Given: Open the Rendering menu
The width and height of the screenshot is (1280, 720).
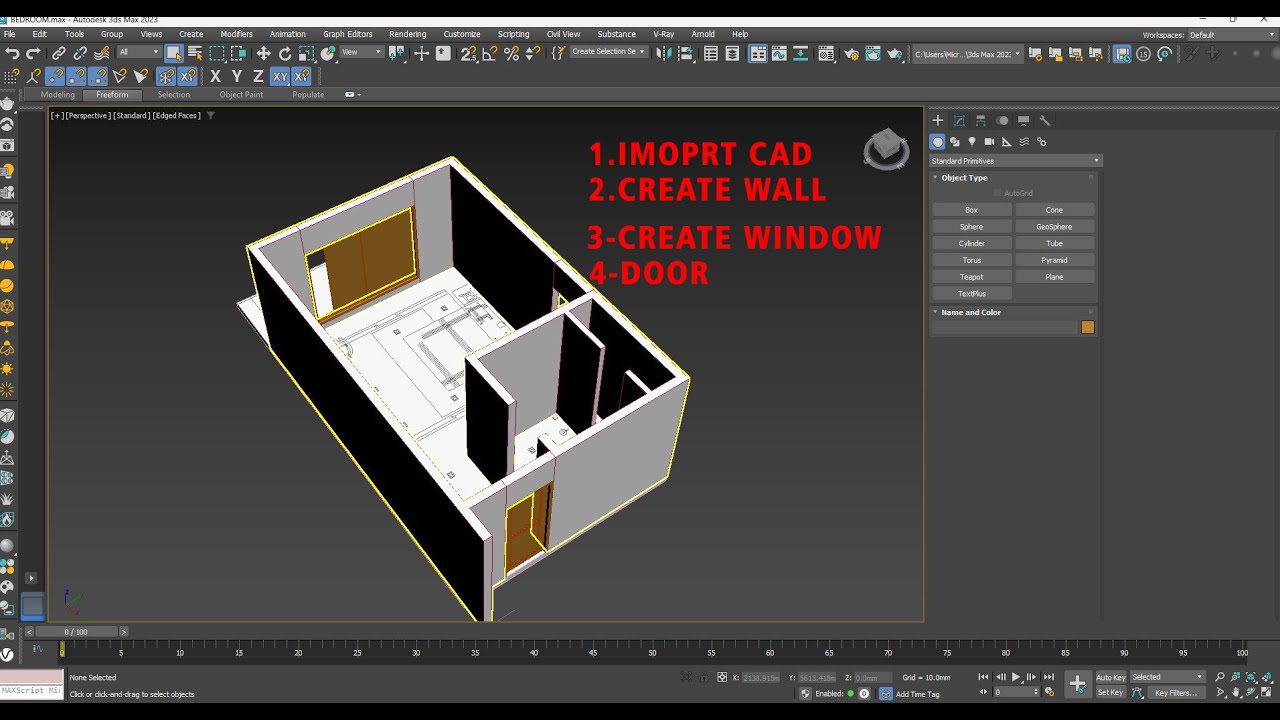Looking at the screenshot, I should [x=407, y=34].
